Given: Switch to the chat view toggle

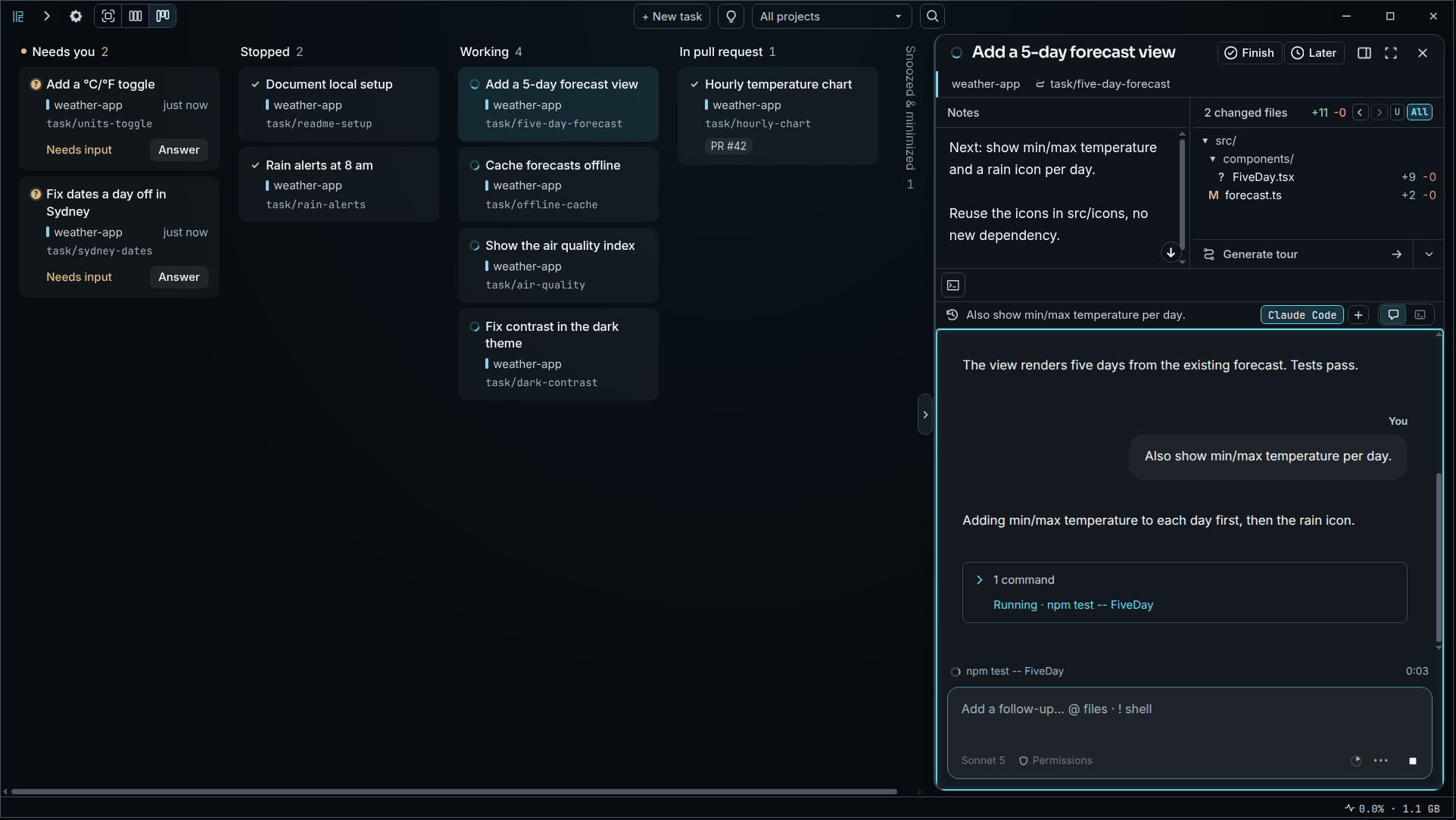Looking at the screenshot, I should pyautogui.click(x=1393, y=315).
